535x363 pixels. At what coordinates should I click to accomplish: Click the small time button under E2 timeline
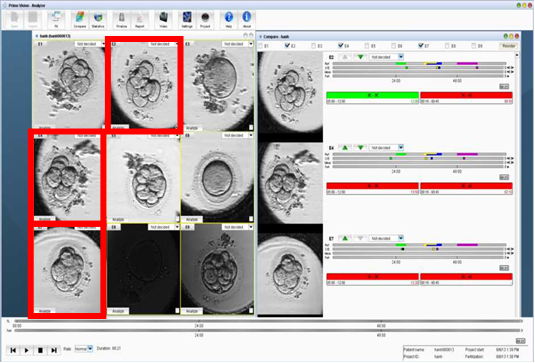coord(504,87)
